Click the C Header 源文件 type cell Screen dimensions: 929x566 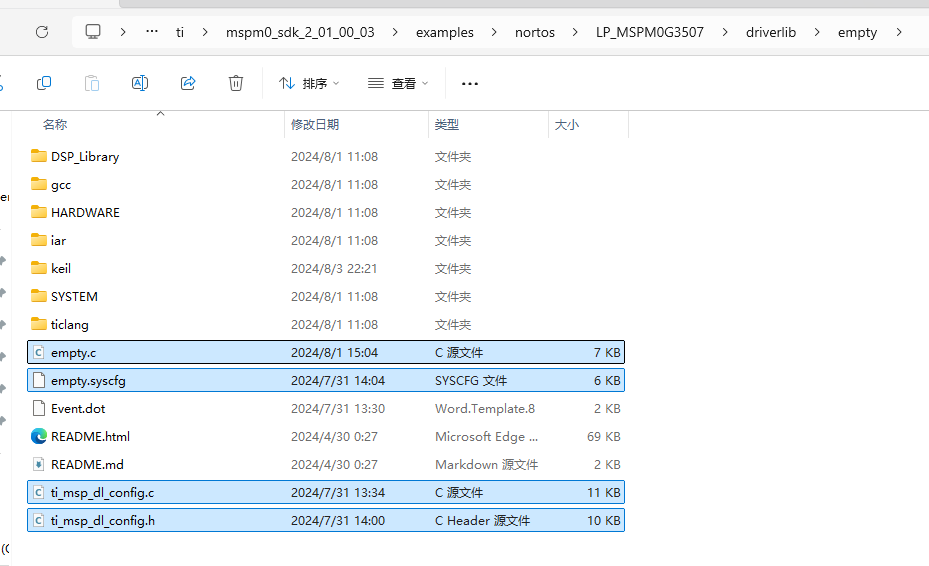(482, 520)
